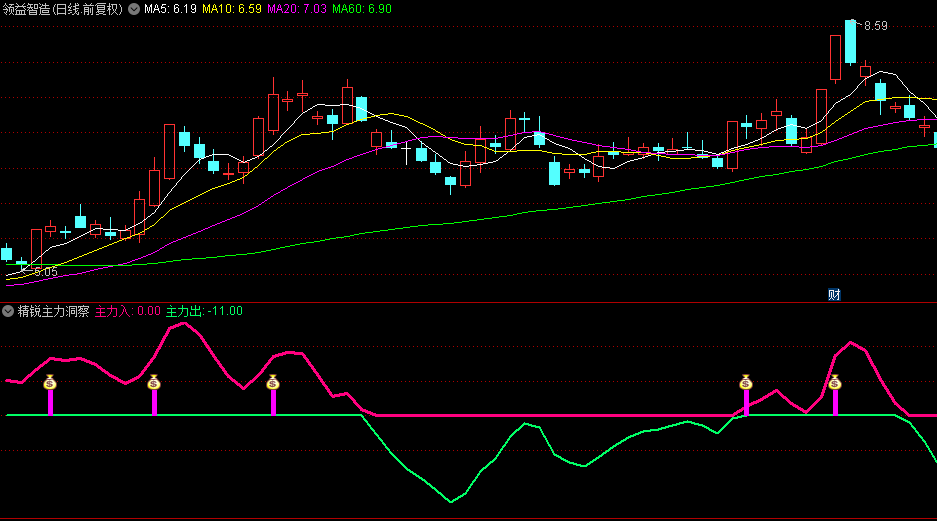The image size is (937, 521).
Task: Click the 5.05 low price label
Action: [x=46, y=271]
